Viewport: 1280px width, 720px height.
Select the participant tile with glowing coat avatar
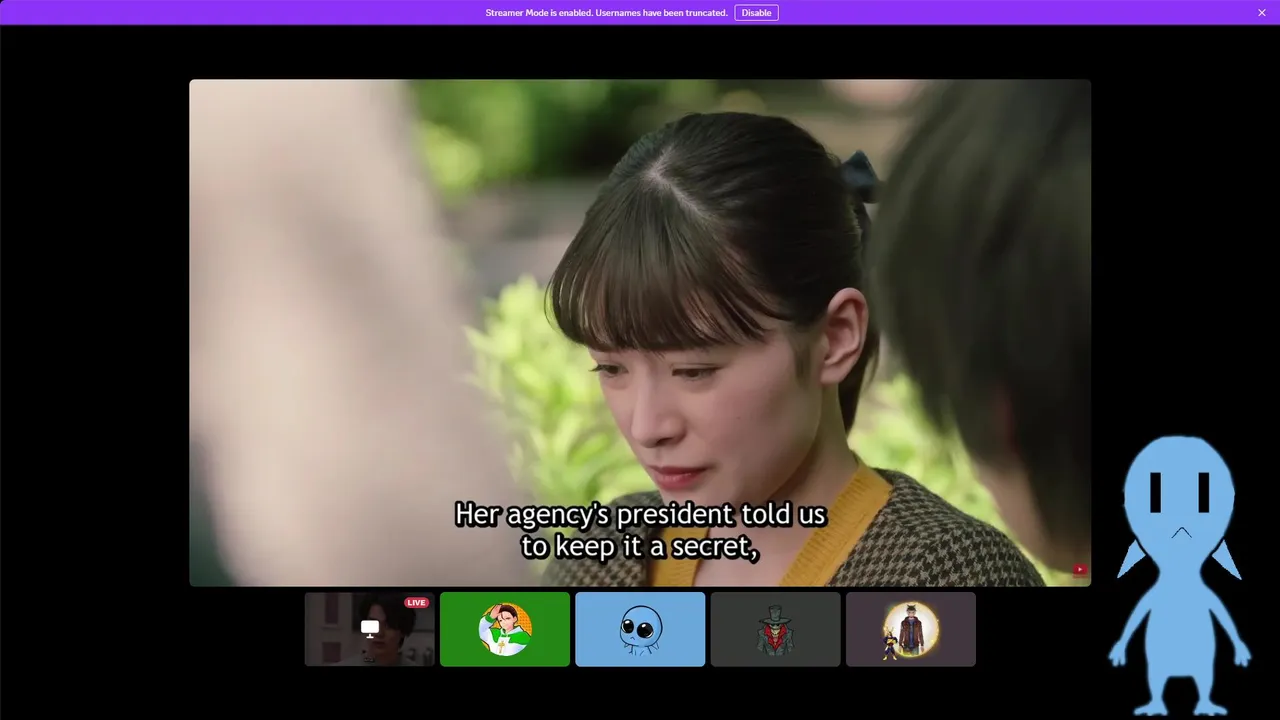(911, 629)
